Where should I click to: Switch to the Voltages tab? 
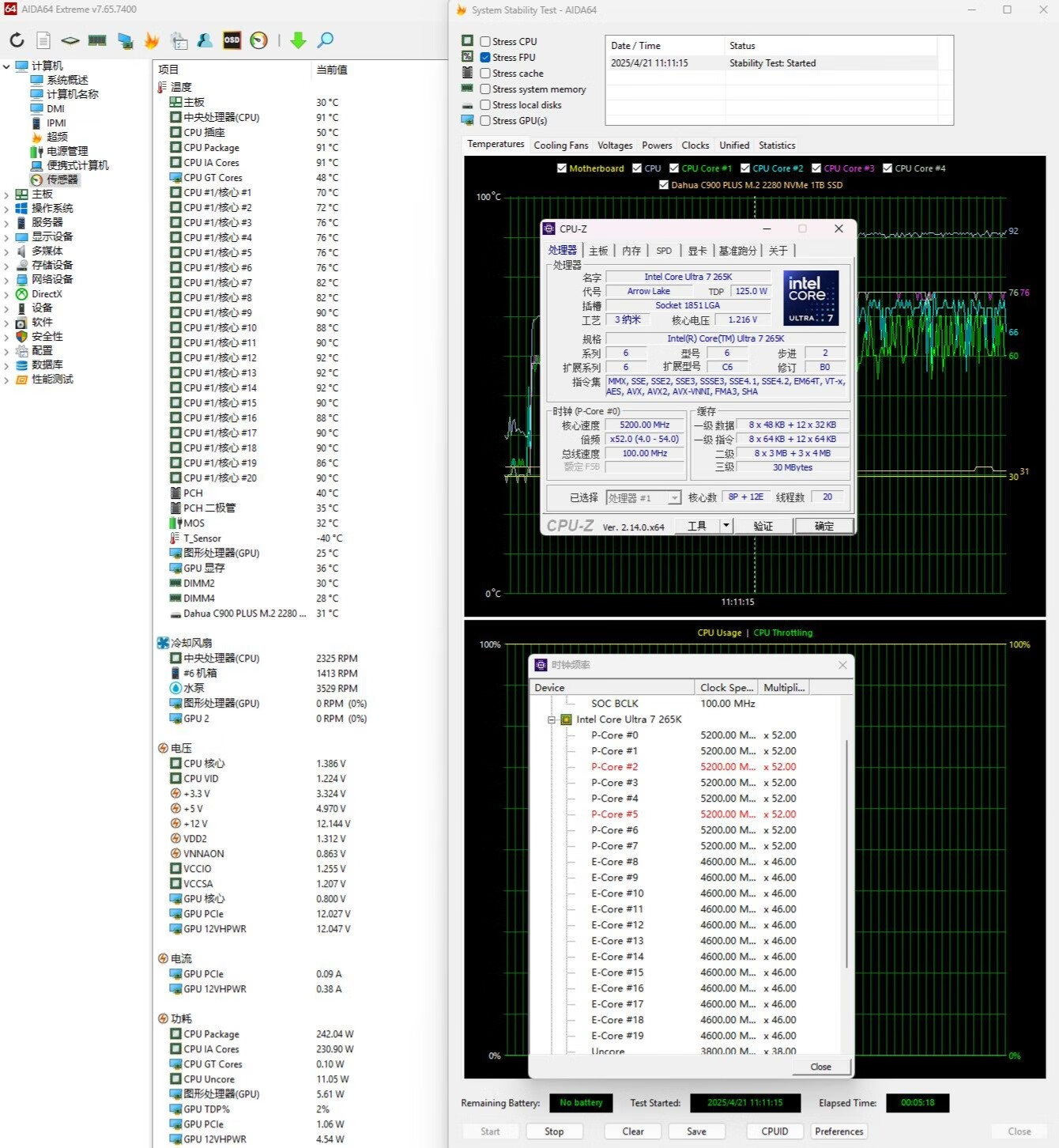615,145
